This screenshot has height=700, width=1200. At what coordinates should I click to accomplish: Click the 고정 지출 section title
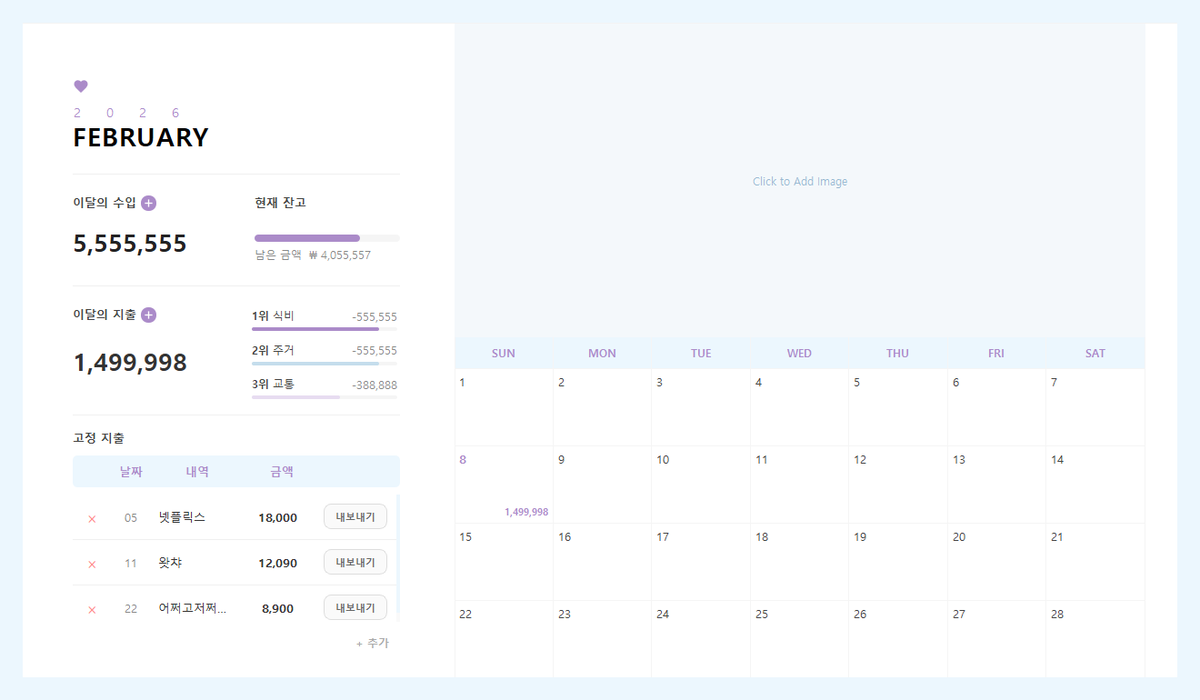click(99, 438)
